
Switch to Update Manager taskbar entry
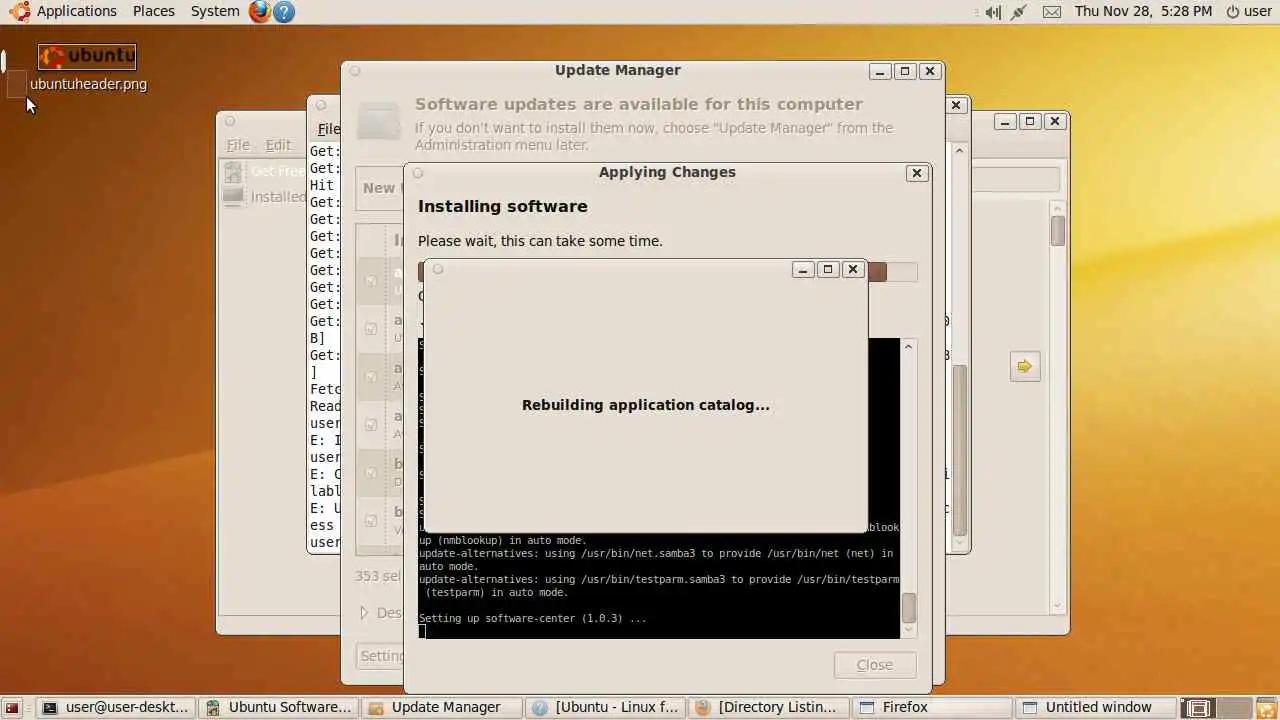442,707
